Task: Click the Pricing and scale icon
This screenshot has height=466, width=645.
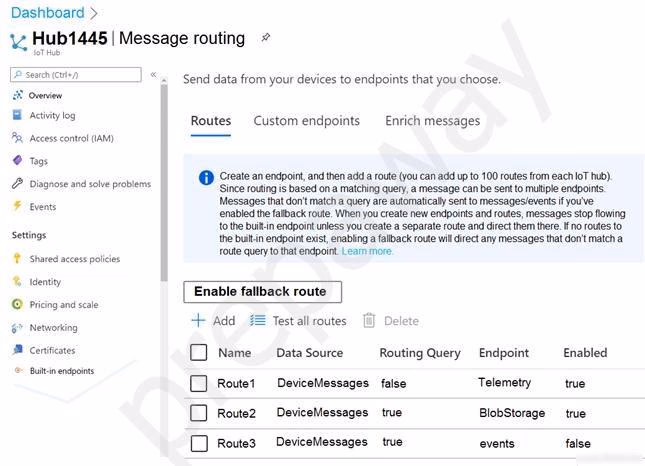Action: click(x=17, y=304)
